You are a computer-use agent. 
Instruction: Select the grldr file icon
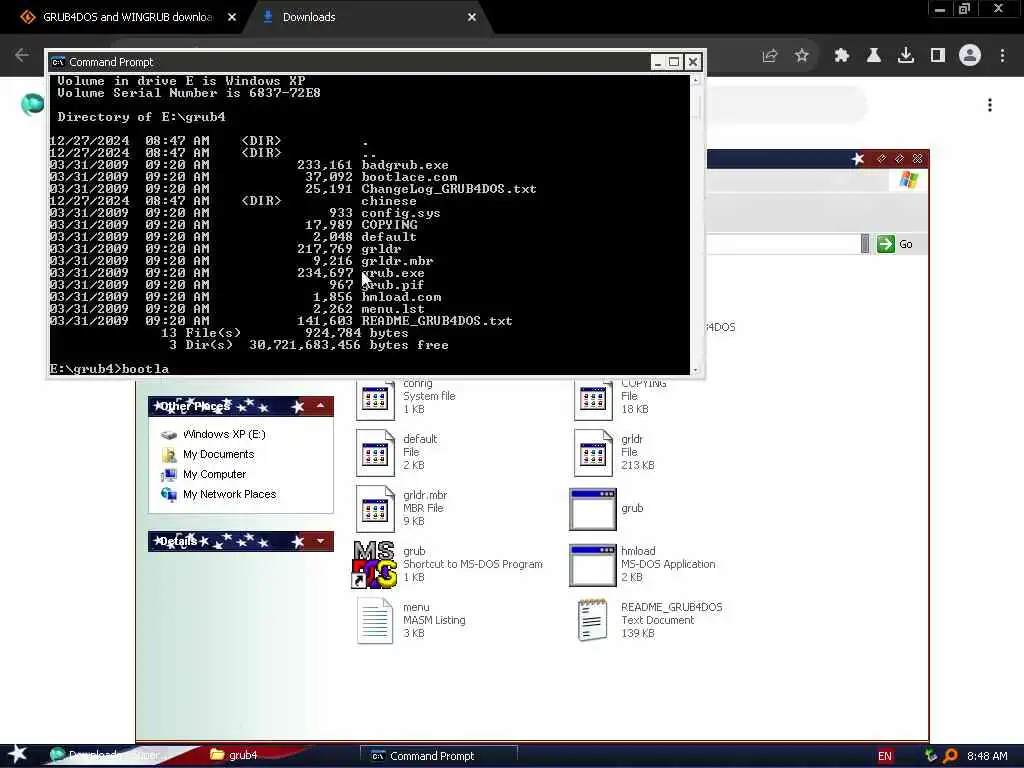tap(593, 453)
